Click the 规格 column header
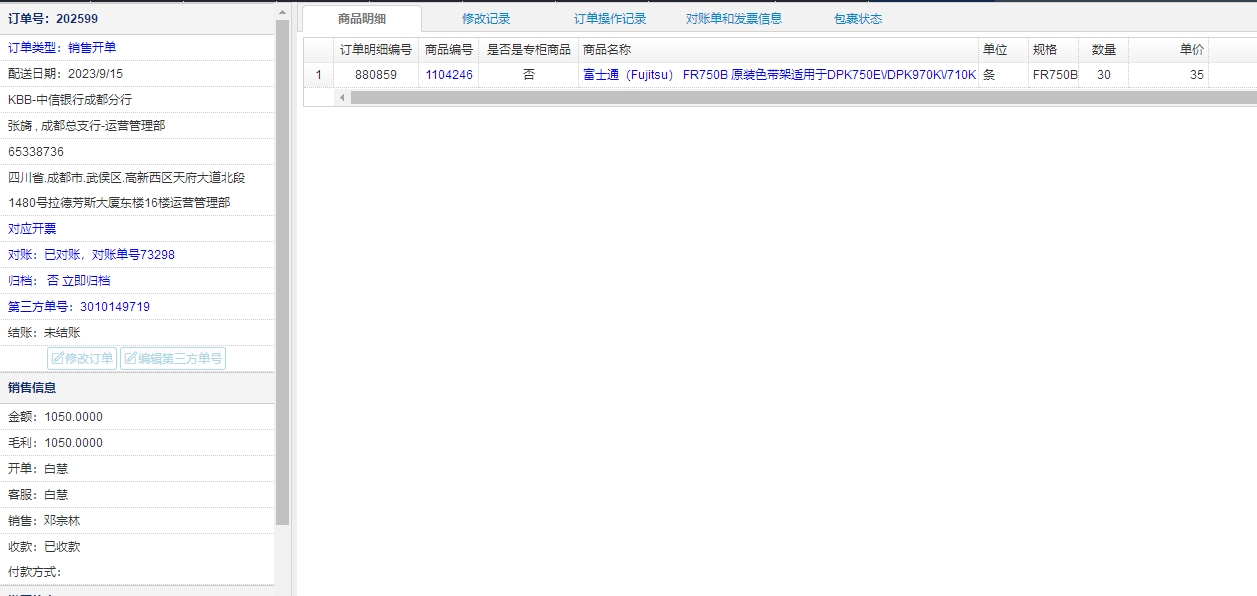The width and height of the screenshot is (1257, 596). (1054, 49)
